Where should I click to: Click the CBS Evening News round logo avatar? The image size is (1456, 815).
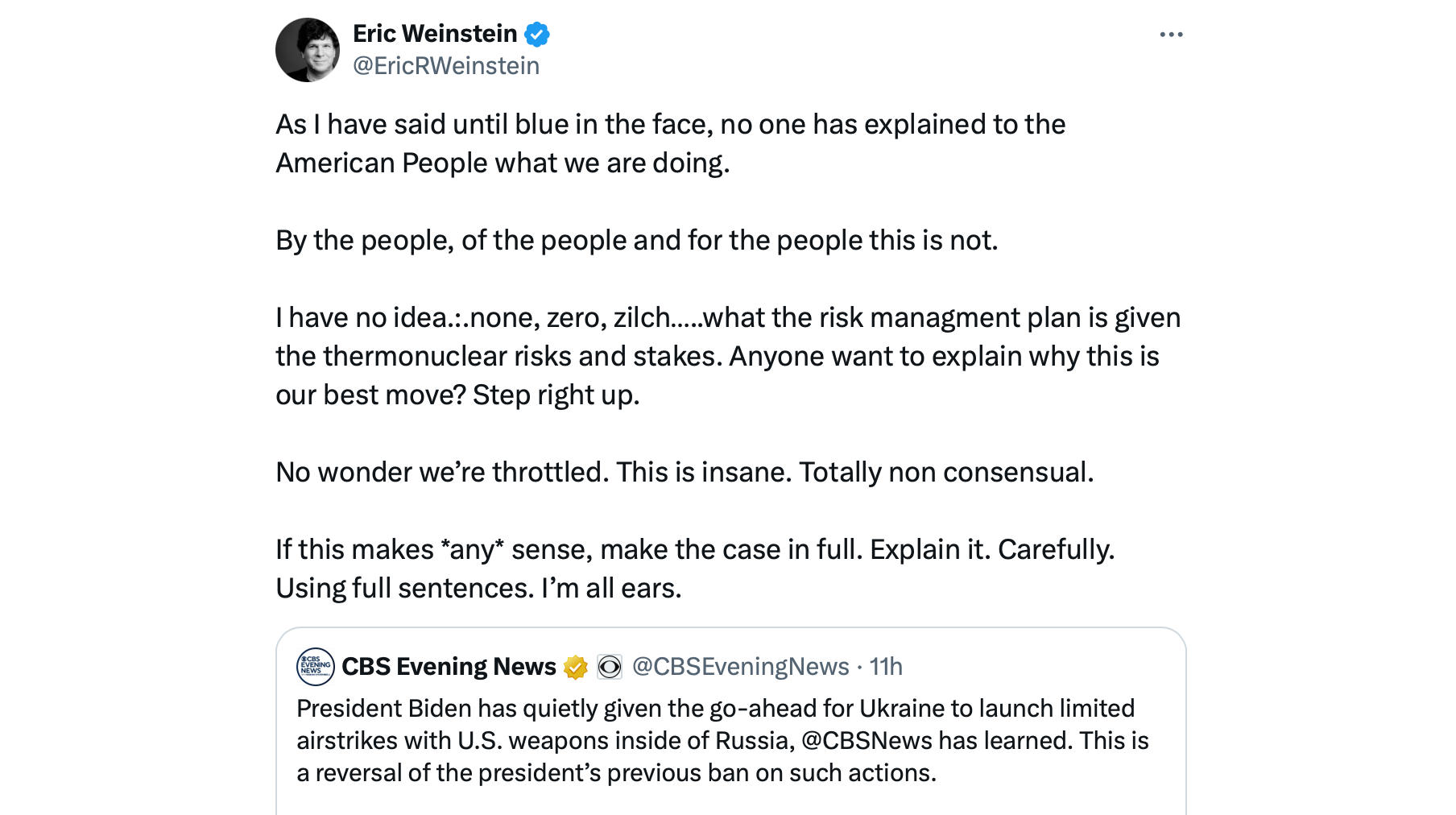click(x=316, y=667)
